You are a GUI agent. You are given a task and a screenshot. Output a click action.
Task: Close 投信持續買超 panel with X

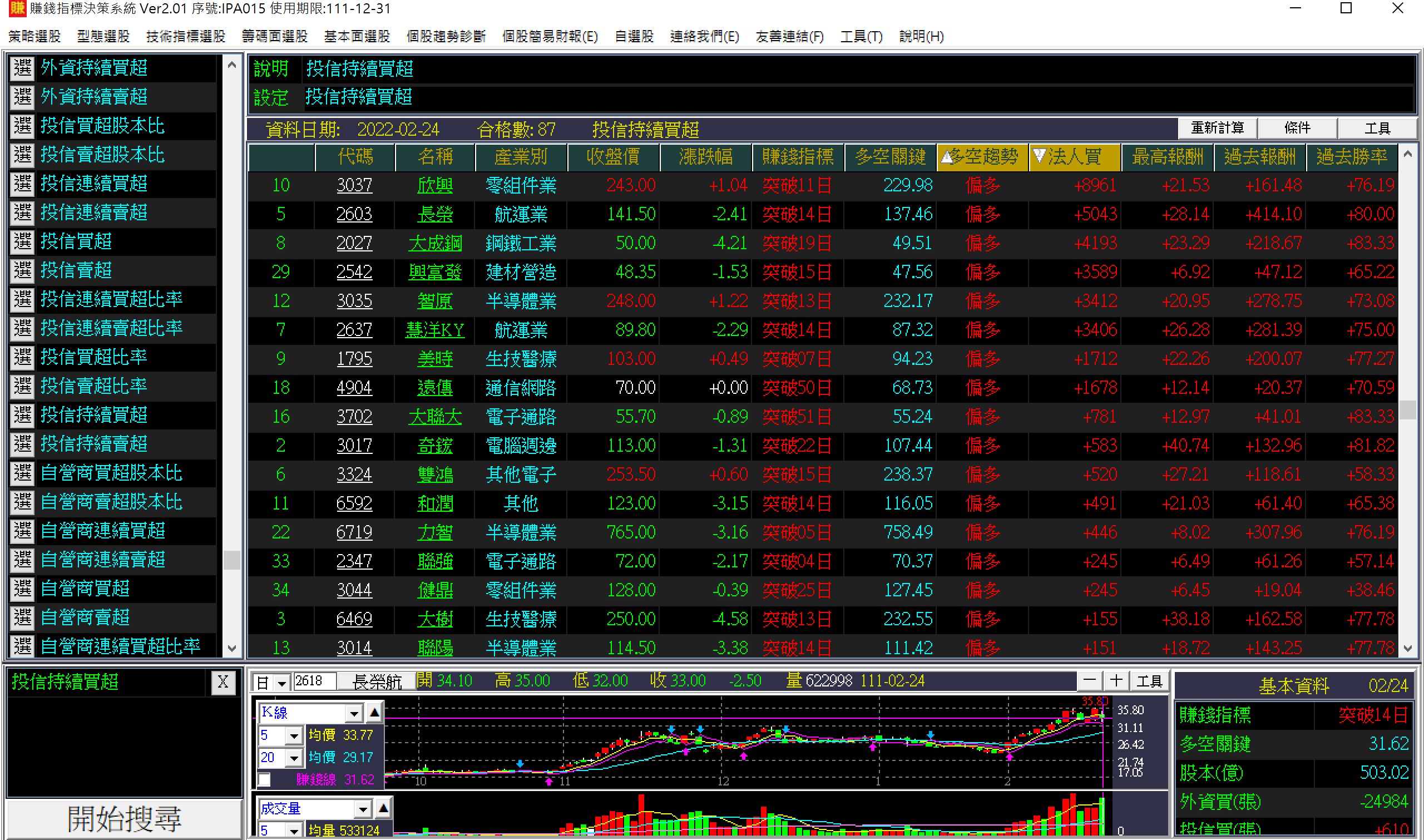[x=222, y=683]
